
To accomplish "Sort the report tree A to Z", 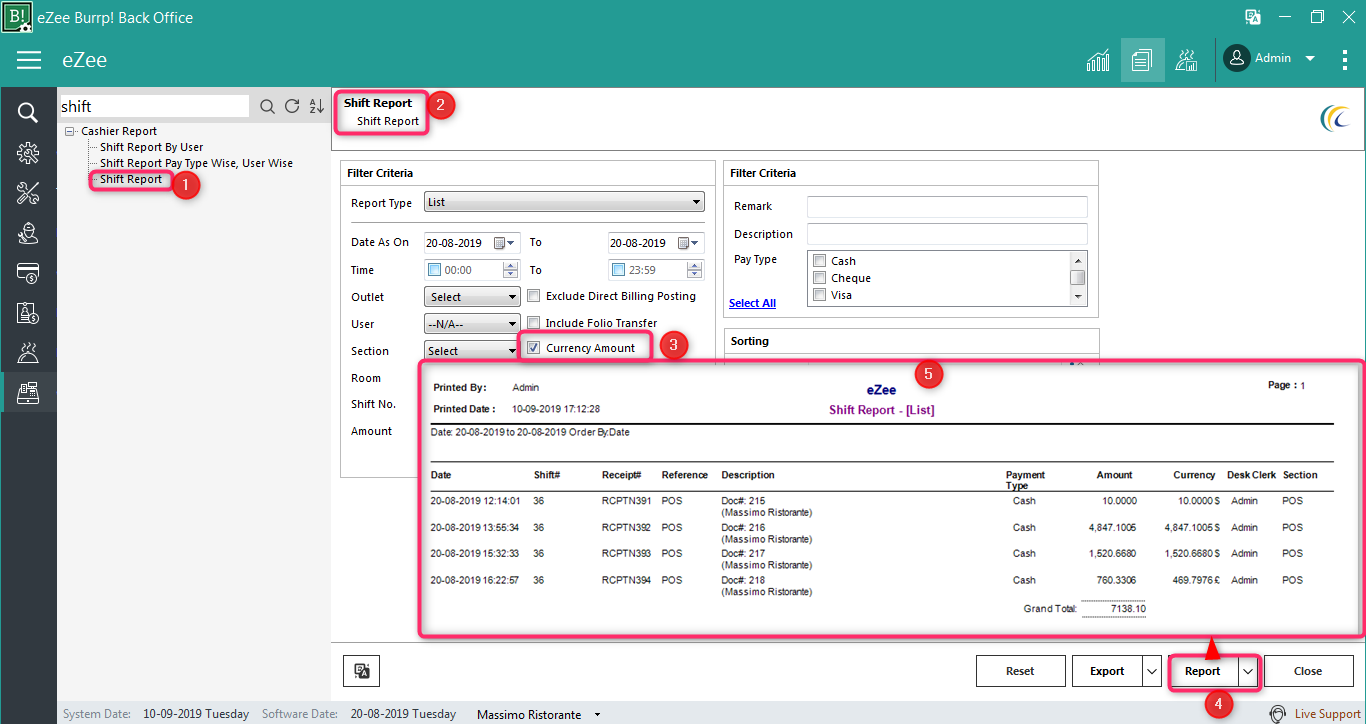I will pos(317,107).
